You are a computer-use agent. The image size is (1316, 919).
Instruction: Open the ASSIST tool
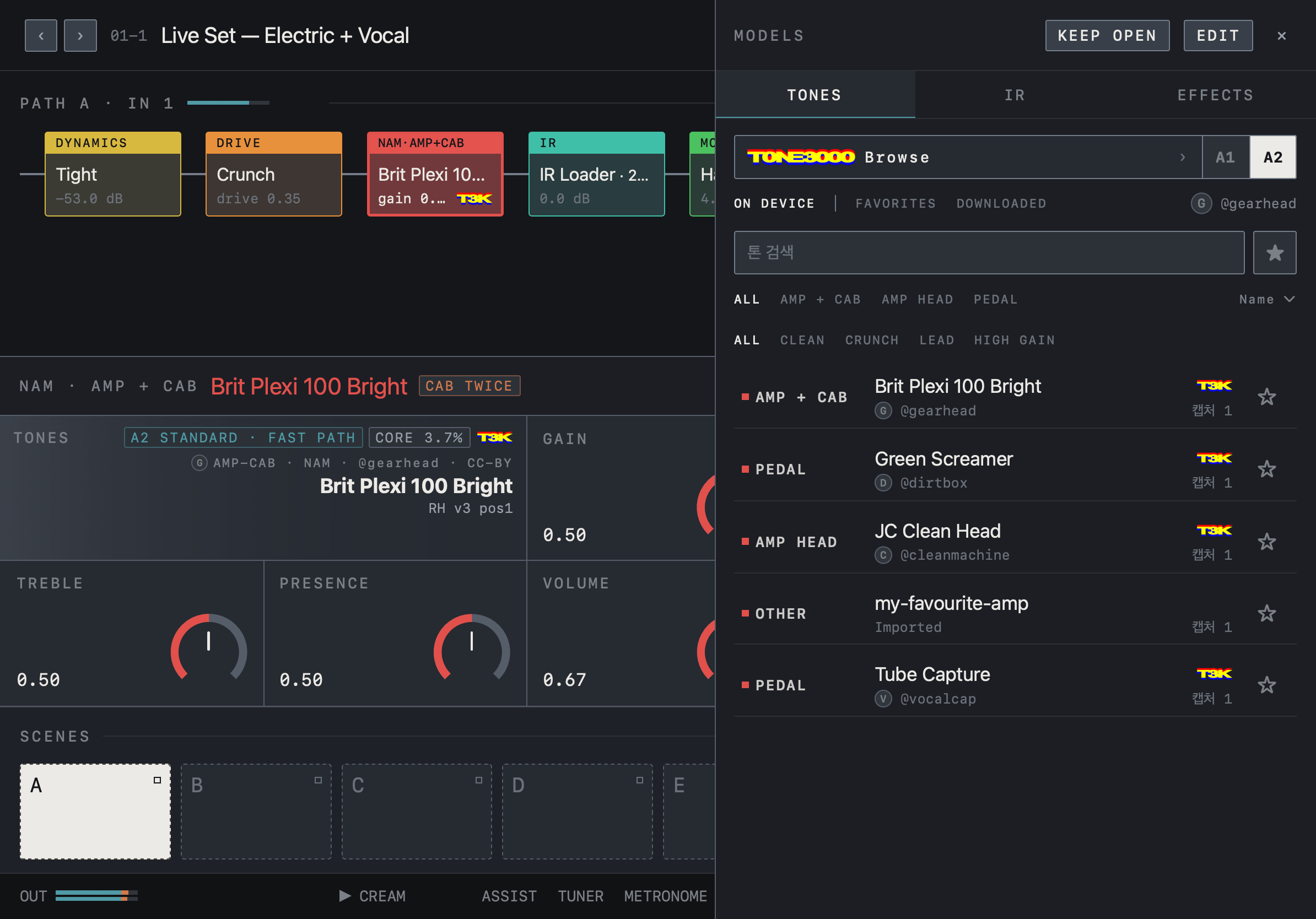pos(509,896)
